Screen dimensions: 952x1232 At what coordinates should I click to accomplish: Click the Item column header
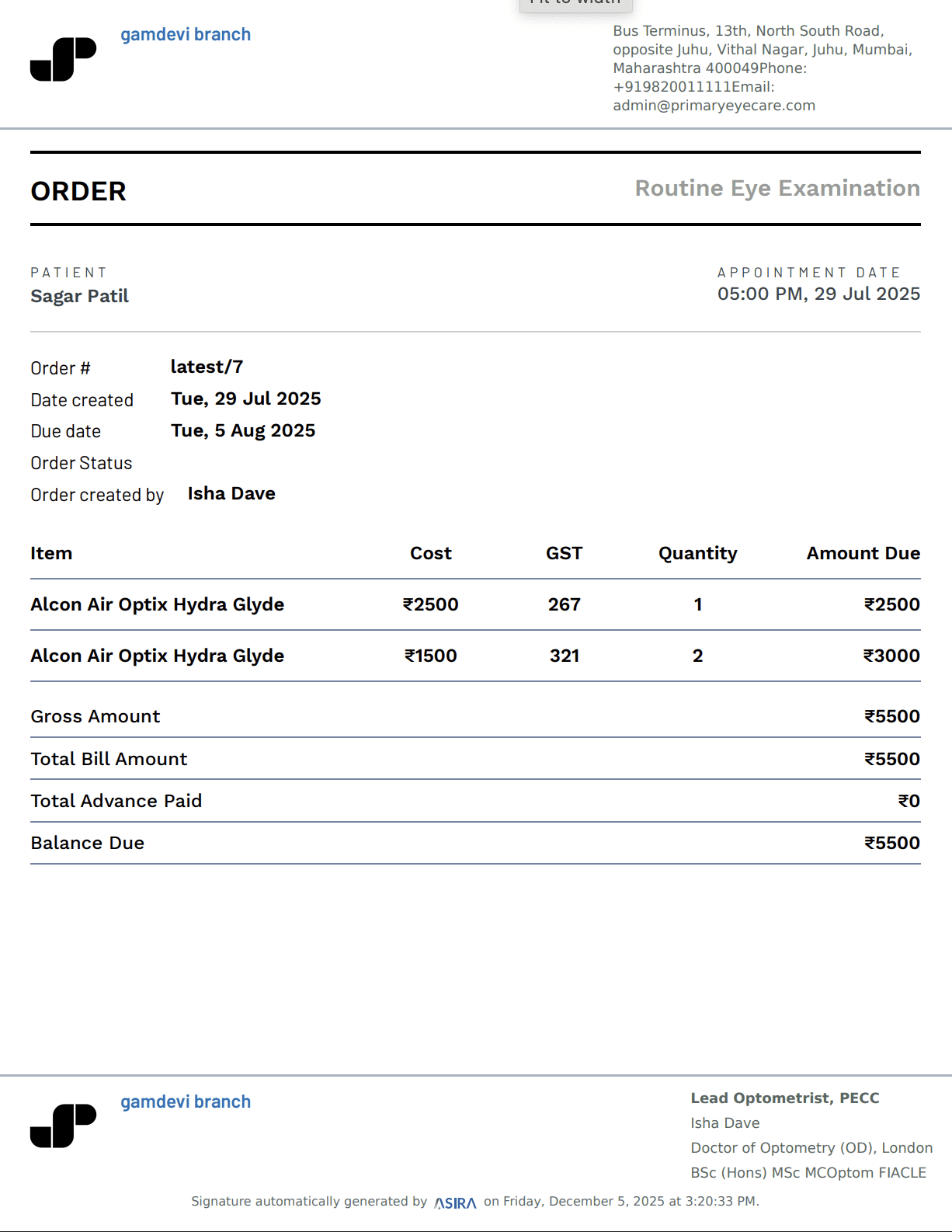(51, 553)
